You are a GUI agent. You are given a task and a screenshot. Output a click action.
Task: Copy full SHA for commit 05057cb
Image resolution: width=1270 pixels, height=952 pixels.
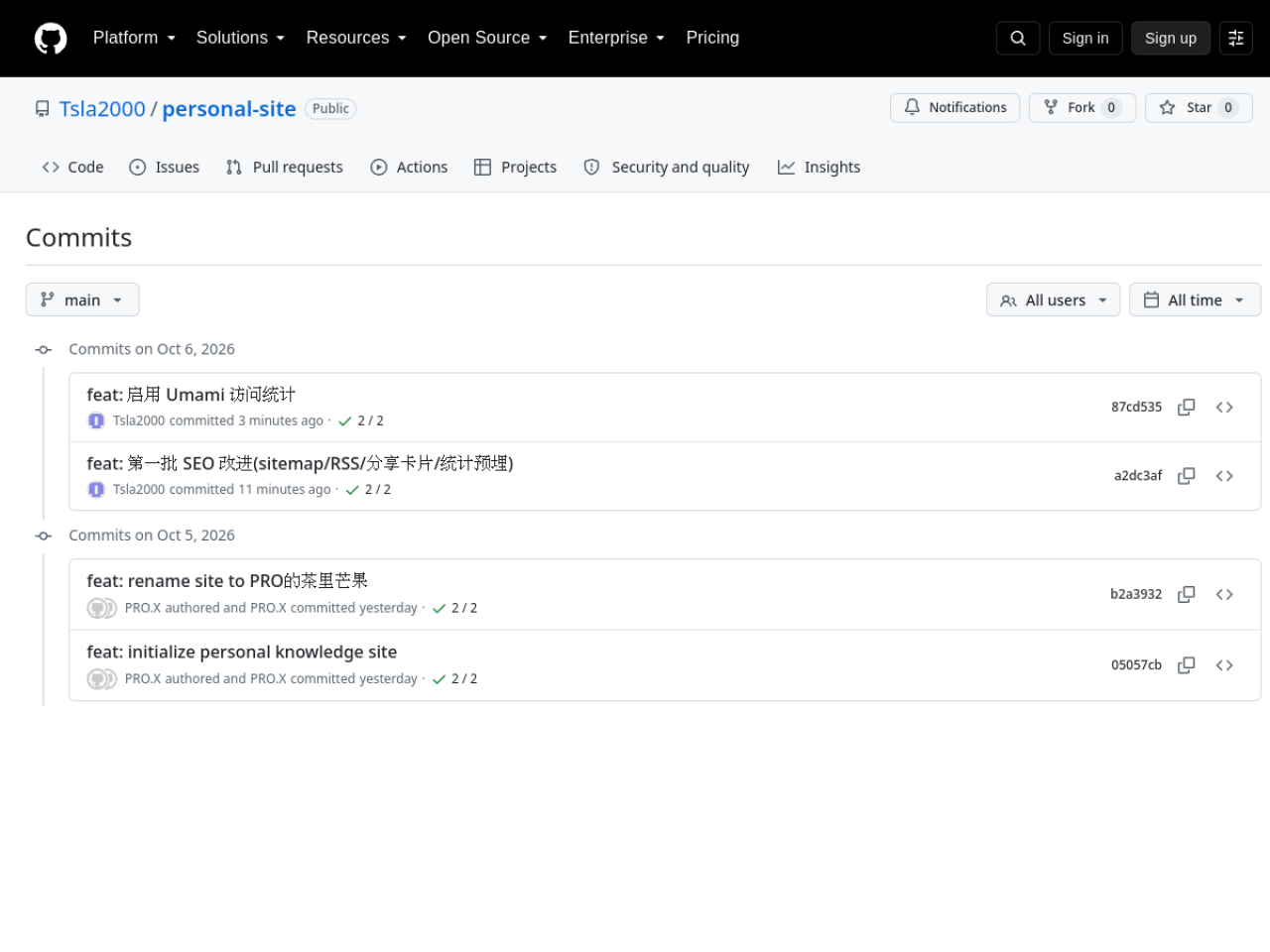(x=1187, y=665)
